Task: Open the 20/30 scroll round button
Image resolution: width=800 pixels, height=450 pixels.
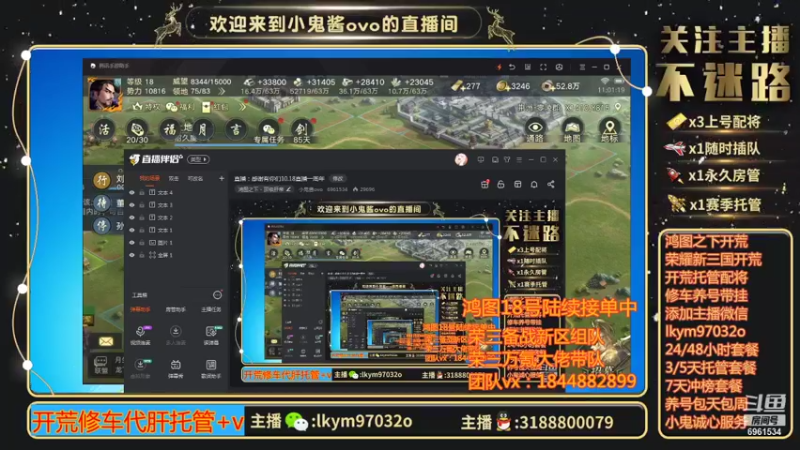Action: (137, 131)
